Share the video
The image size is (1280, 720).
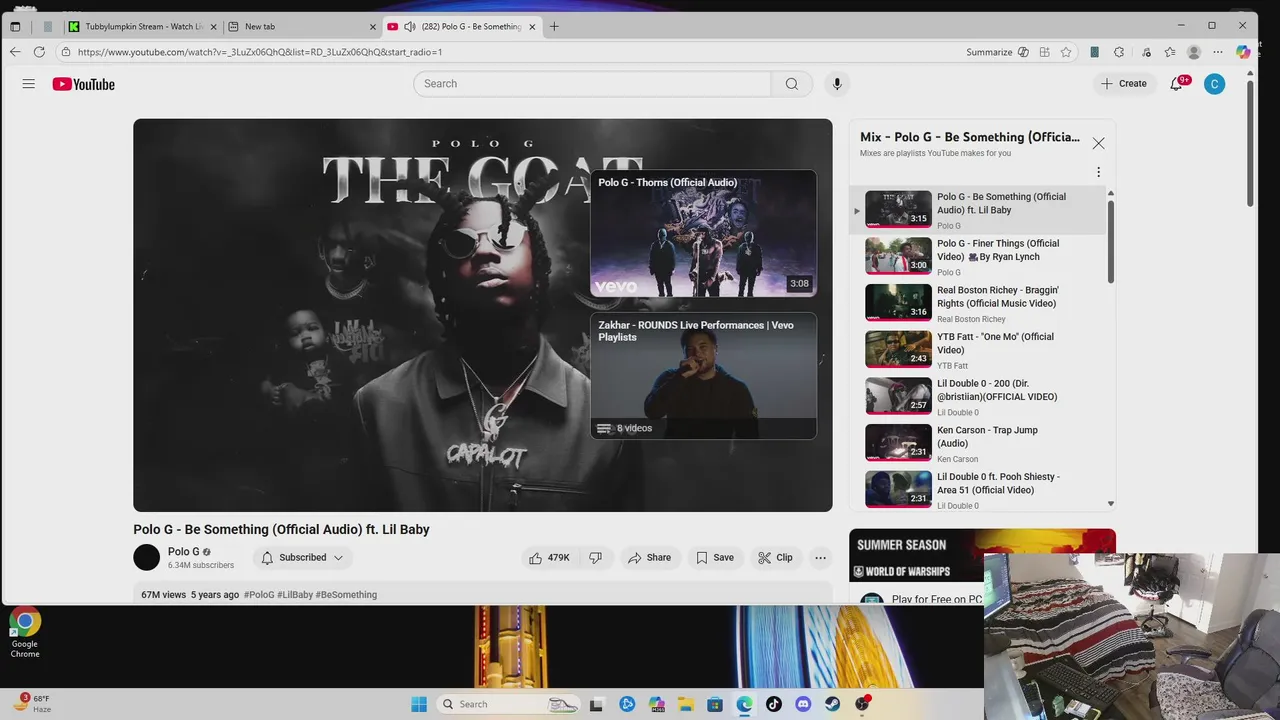649,558
